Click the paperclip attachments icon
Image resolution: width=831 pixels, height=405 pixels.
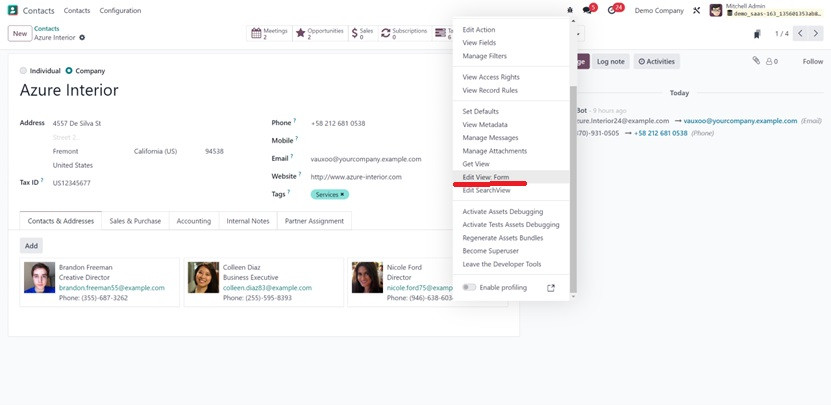pyautogui.click(x=756, y=60)
